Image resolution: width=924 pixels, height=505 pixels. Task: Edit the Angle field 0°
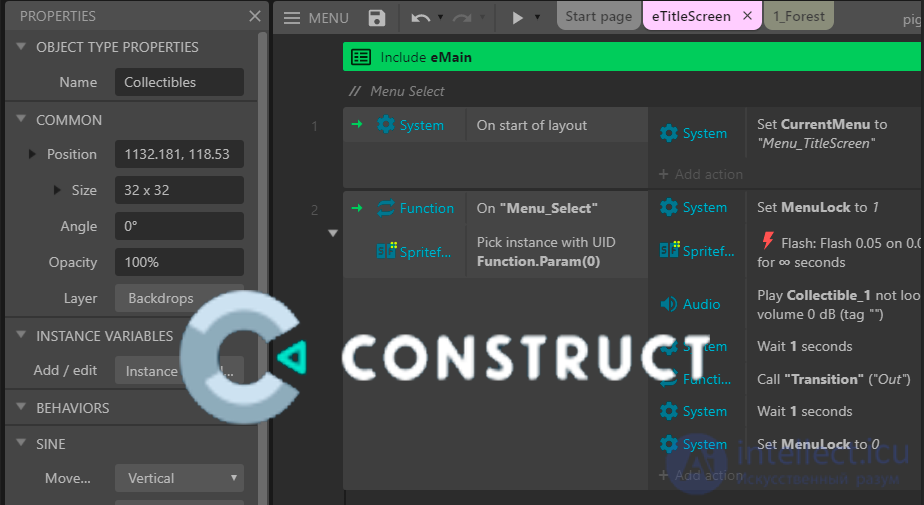pyautogui.click(x=179, y=226)
